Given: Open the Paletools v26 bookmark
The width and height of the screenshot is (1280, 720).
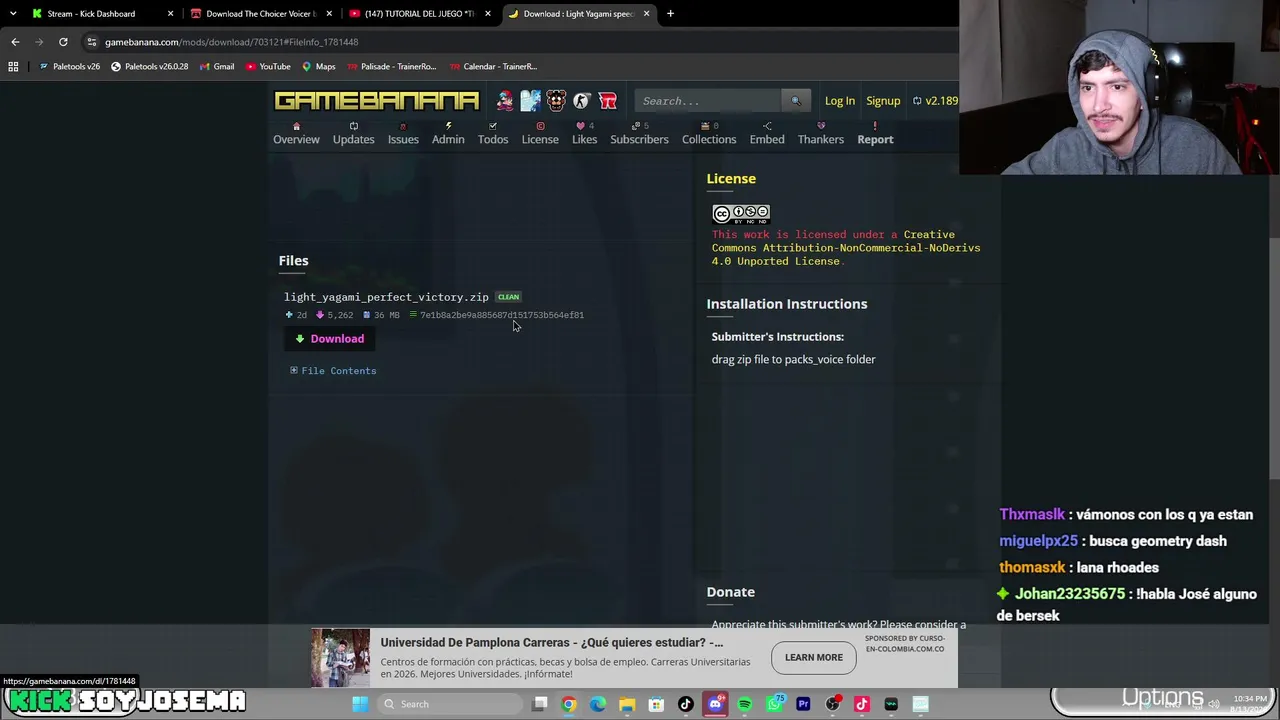Looking at the screenshot, I should (69, 67).
